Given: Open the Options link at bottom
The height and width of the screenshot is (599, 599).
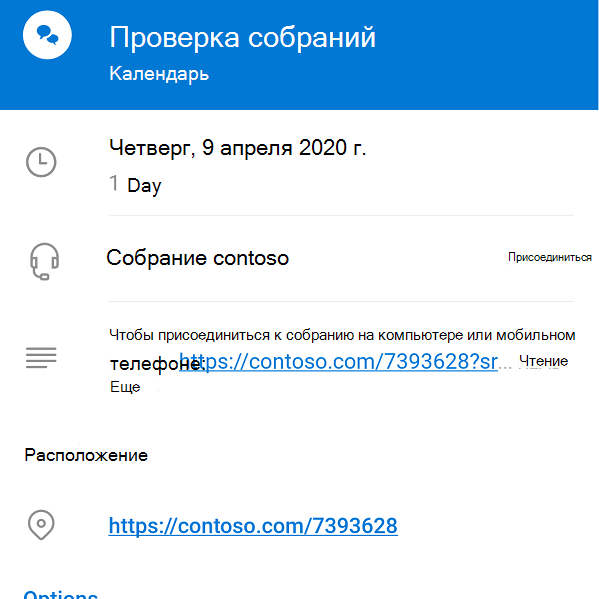Looking at the screenshot, I should [x=61, y=594].
